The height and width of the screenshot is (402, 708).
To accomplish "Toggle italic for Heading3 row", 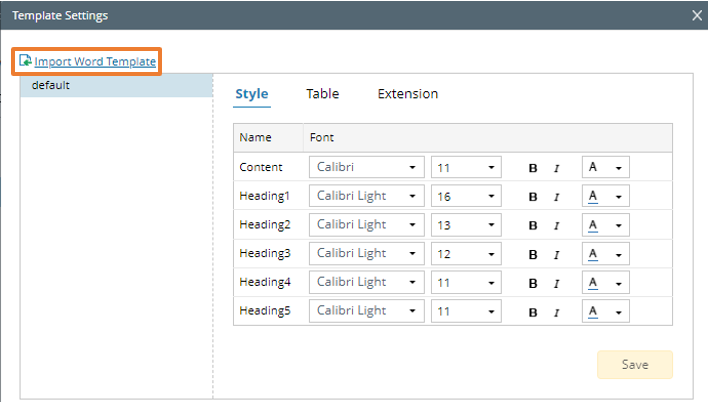I will coord(557,254).
